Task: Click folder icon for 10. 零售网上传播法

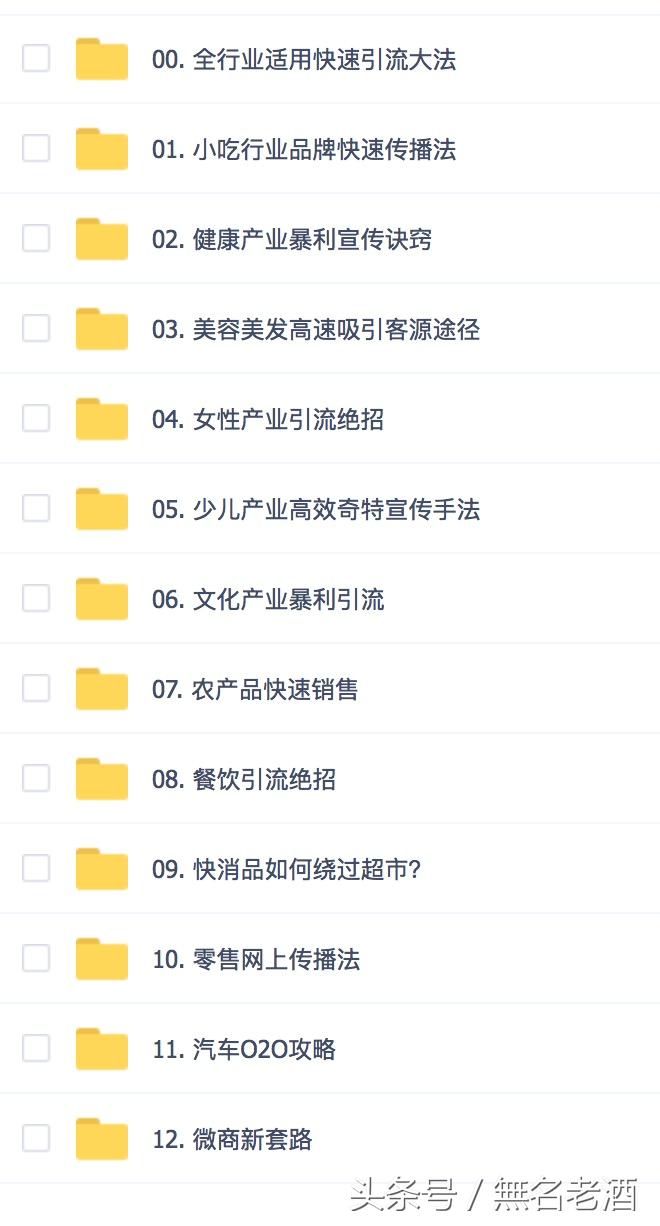Action: (102, 959)
